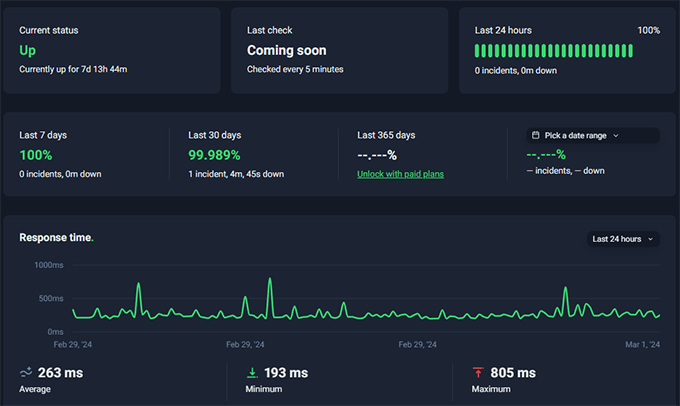Click the calendar icon in date picker

tap(536, 135)
